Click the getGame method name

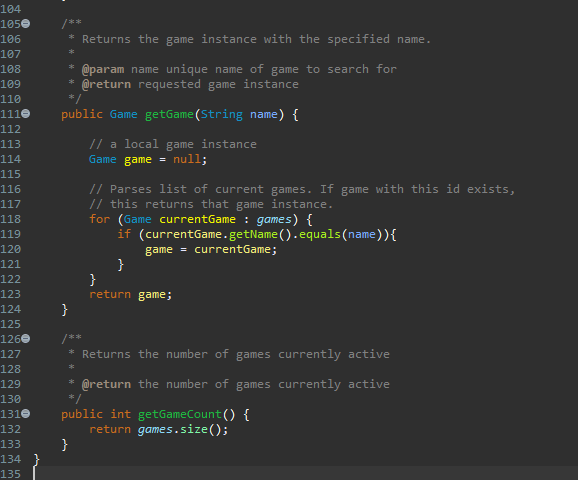coord(169,115)
